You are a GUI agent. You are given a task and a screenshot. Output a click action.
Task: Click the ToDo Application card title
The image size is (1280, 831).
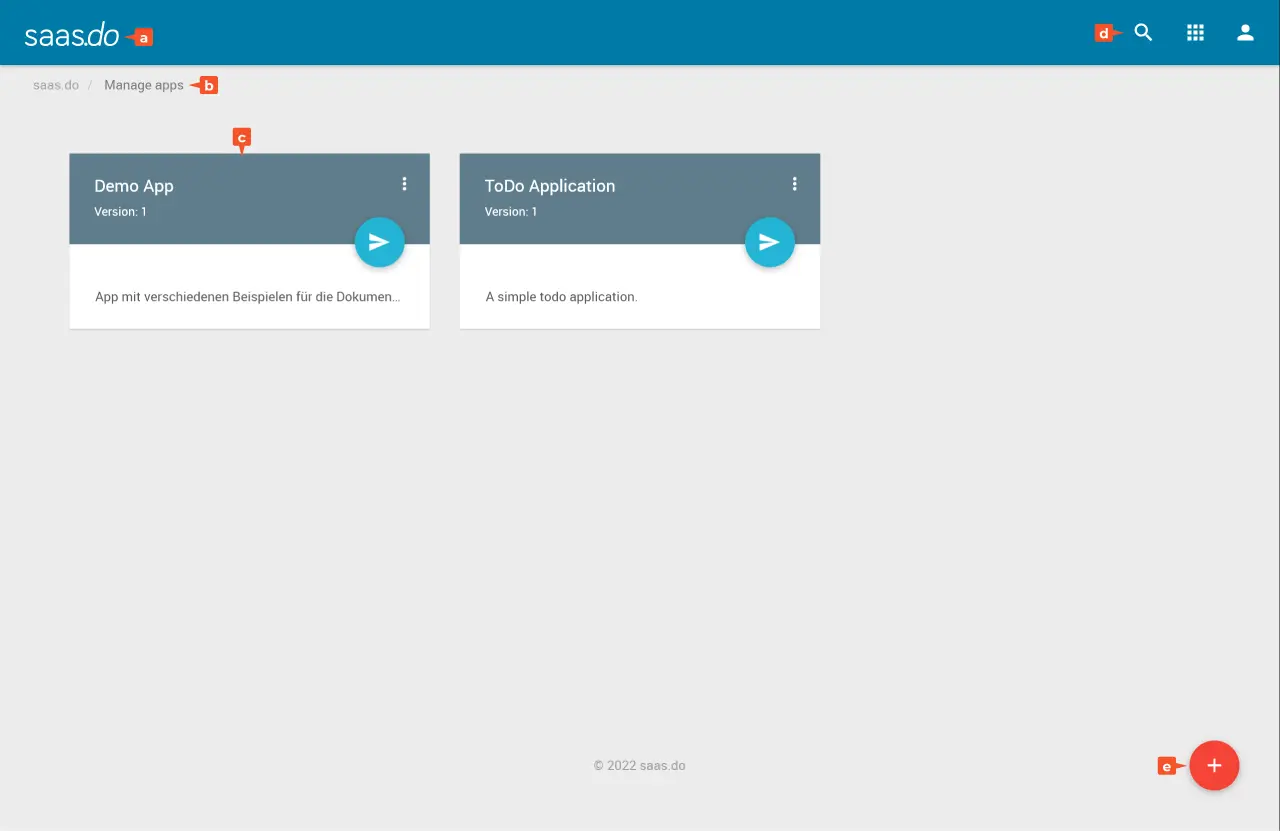[549, 186]
